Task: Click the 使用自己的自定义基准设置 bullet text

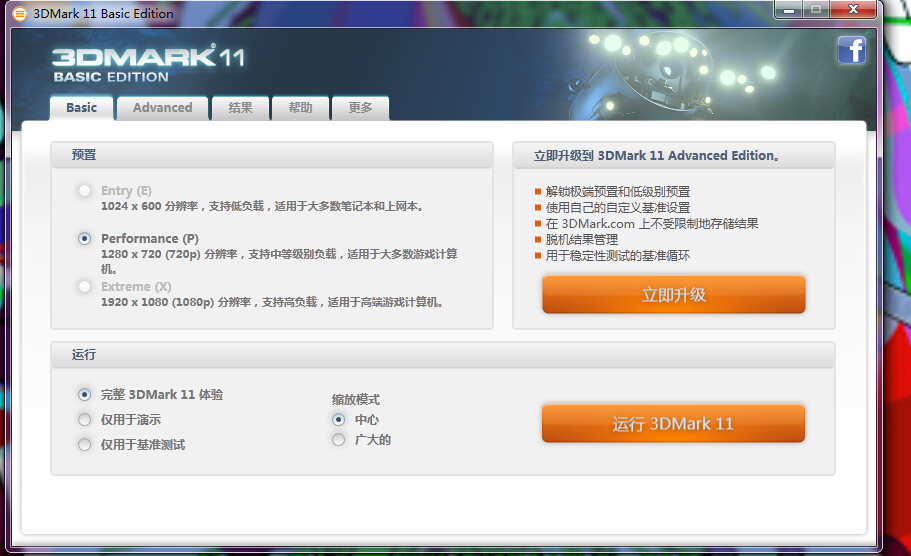Action: 618,208
